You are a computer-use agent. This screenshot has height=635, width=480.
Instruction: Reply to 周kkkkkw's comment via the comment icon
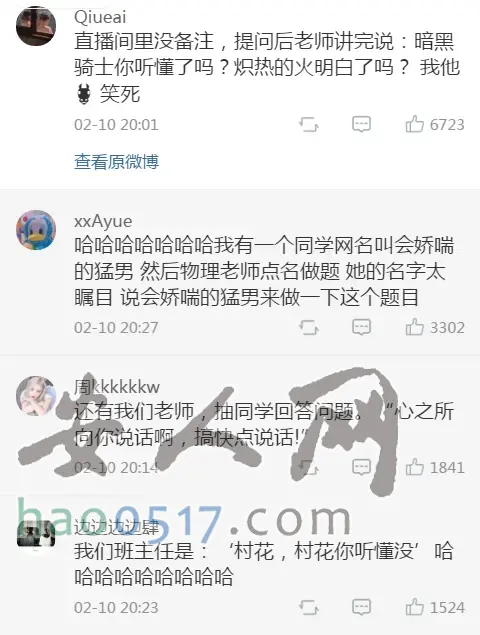pos(361,467)
